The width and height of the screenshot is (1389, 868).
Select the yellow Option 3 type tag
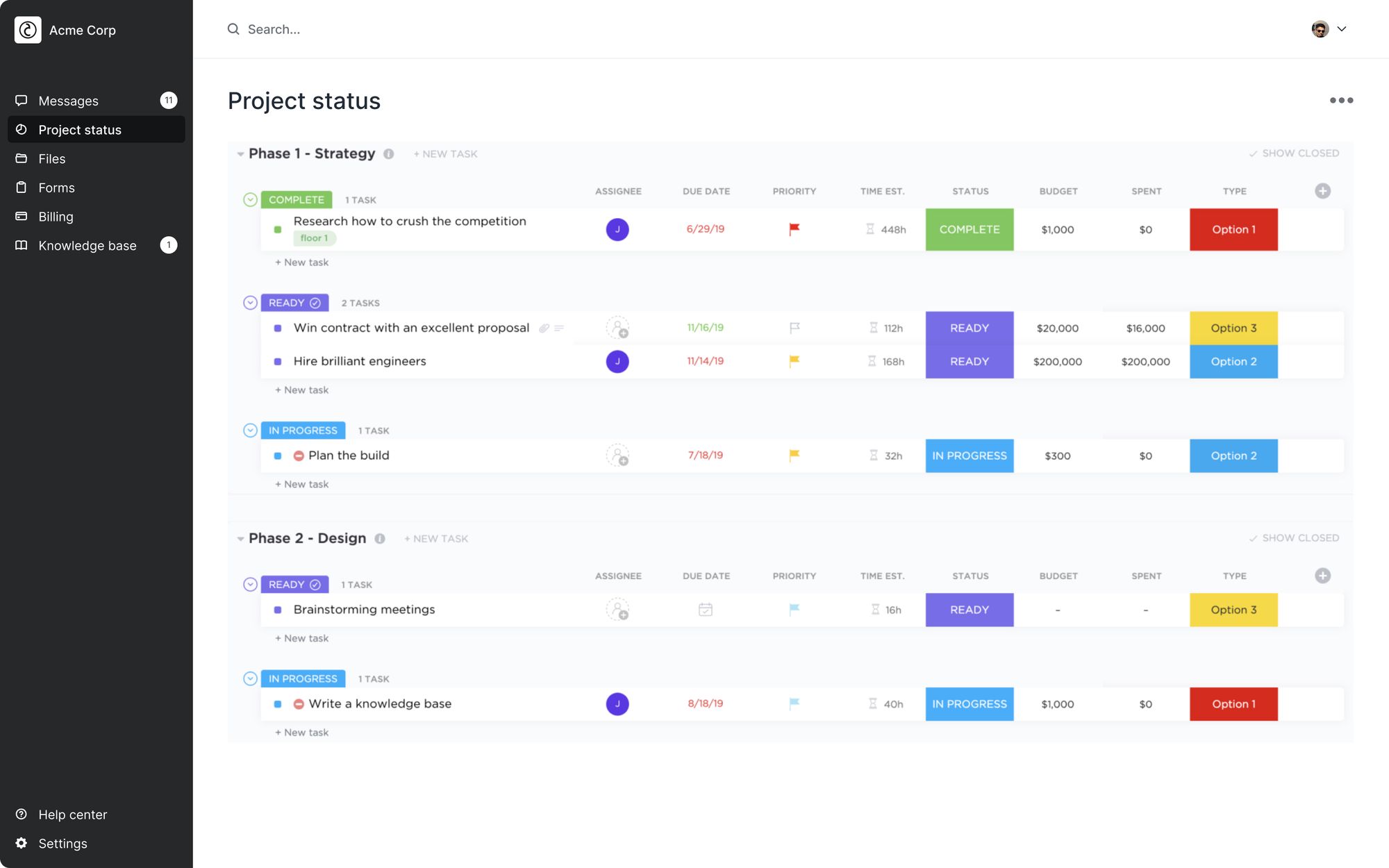pos(1233,328)
